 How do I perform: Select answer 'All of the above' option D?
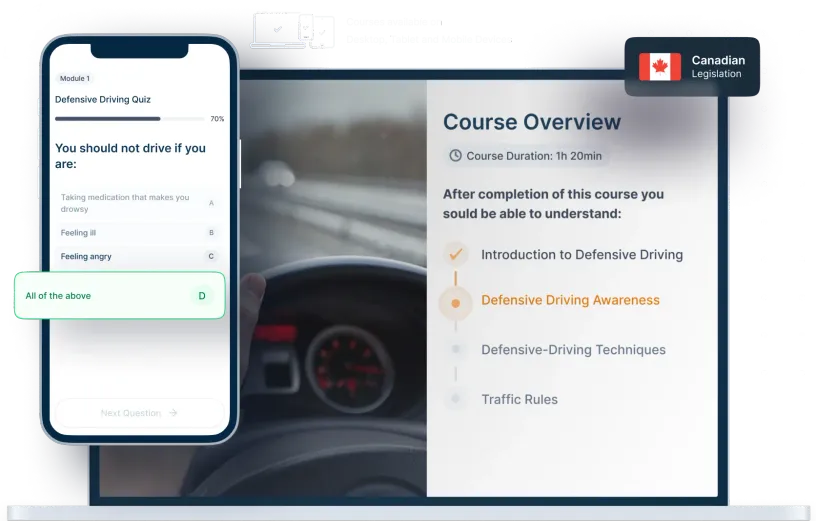point(120,295)
